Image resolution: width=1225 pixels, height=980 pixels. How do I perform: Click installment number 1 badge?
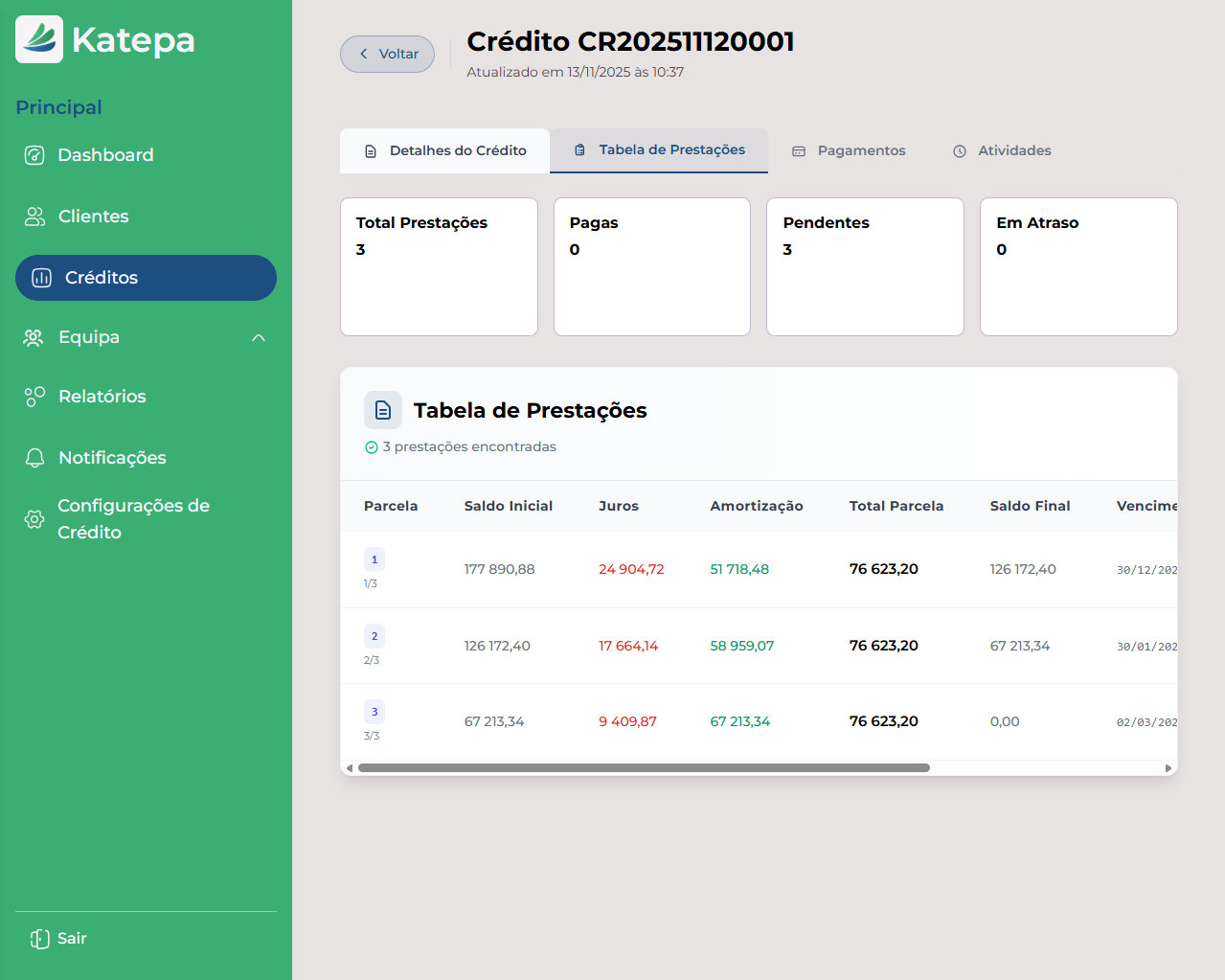coord(374,559)
